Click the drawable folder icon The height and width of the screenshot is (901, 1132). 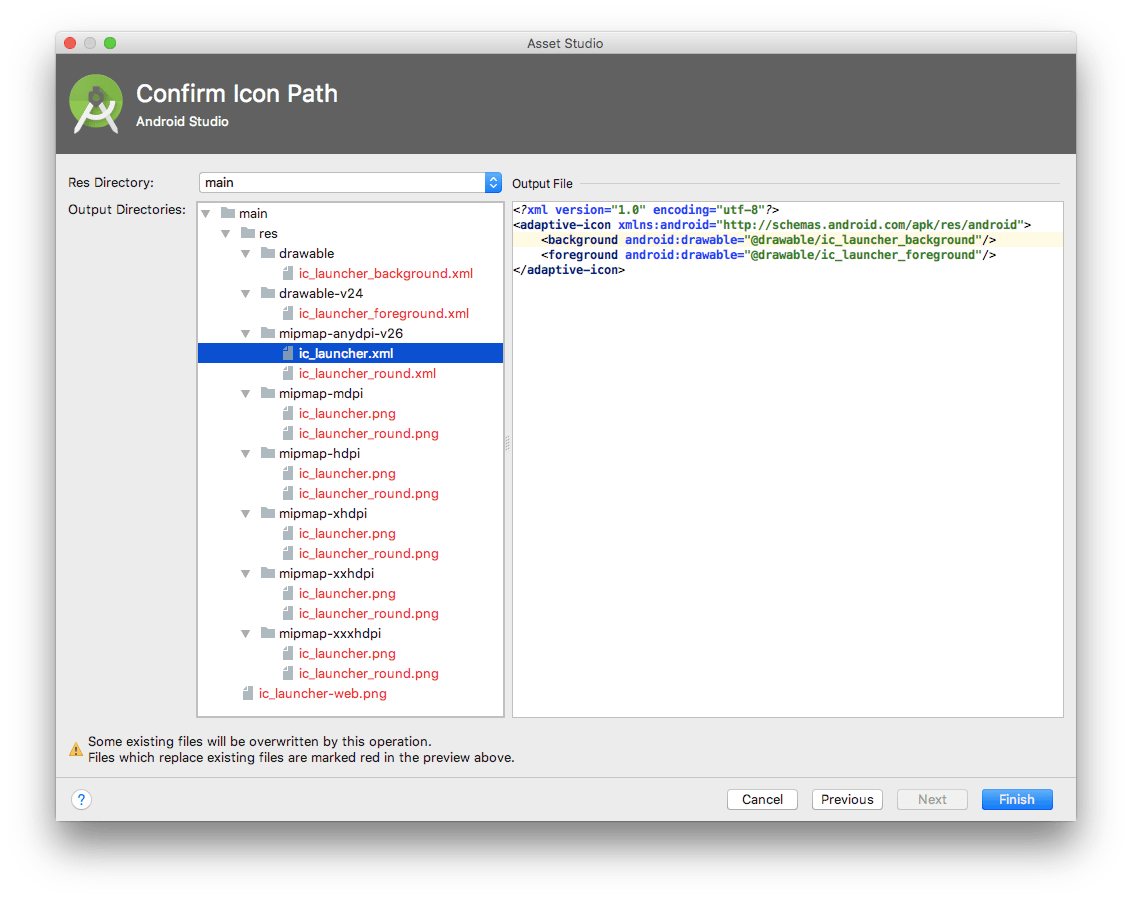tap(268, 253)
